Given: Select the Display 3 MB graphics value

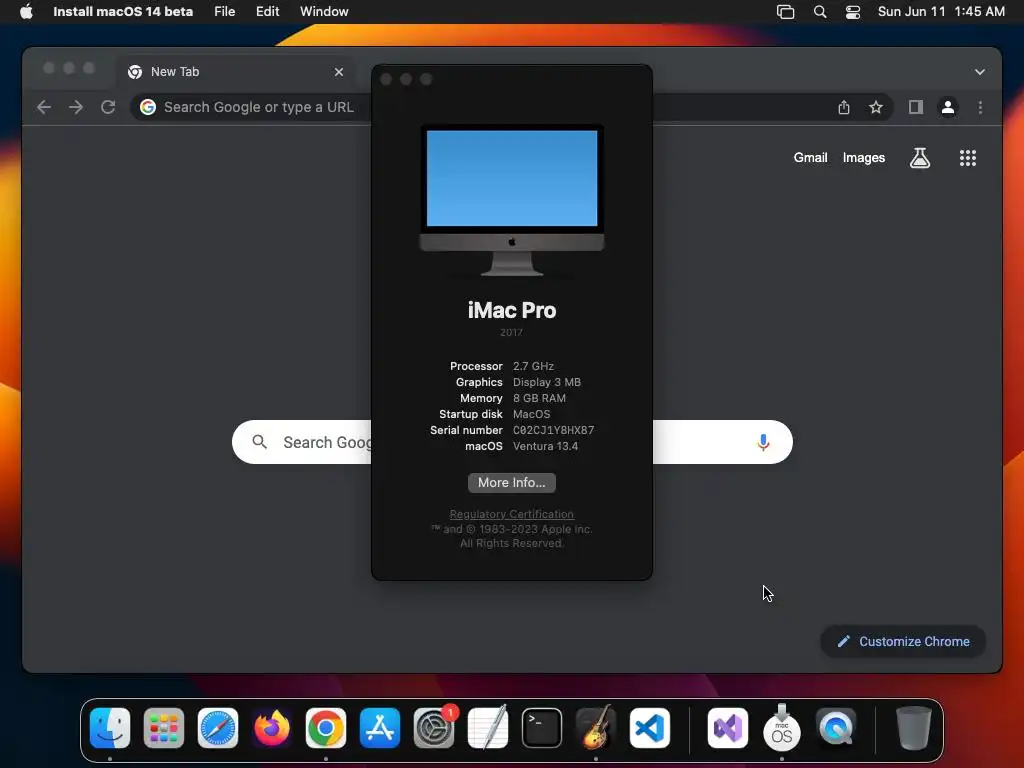Looking at the screenshot, I should tap(547, 382).
